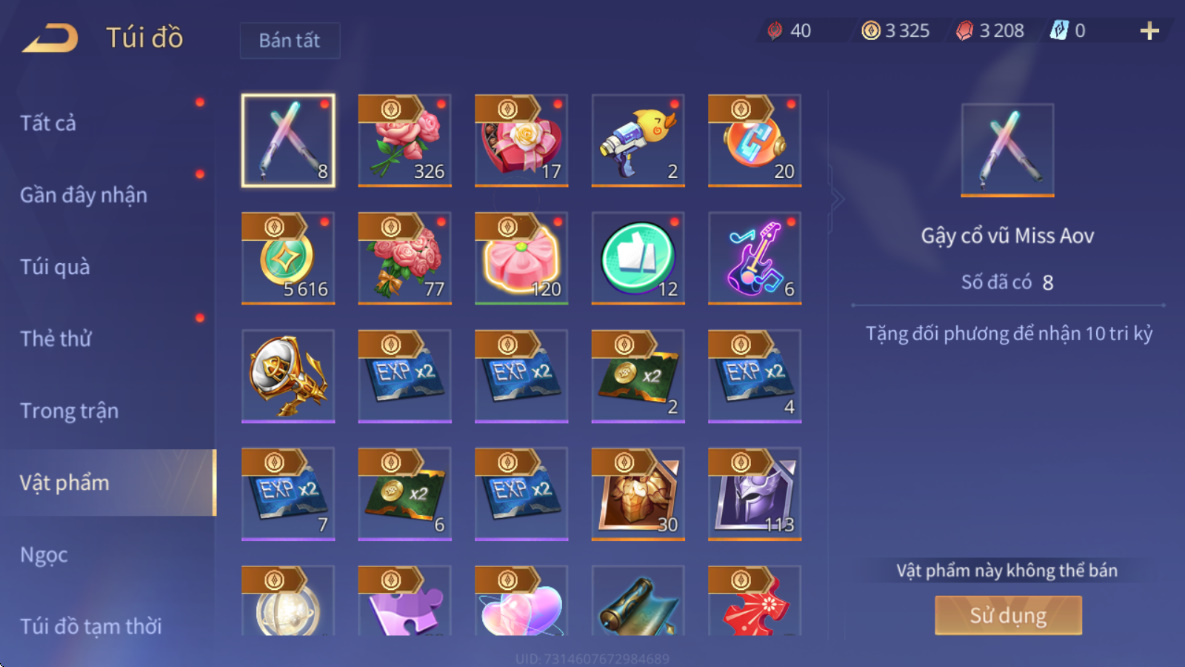Open the Ngọc category tab

[44, 554]
